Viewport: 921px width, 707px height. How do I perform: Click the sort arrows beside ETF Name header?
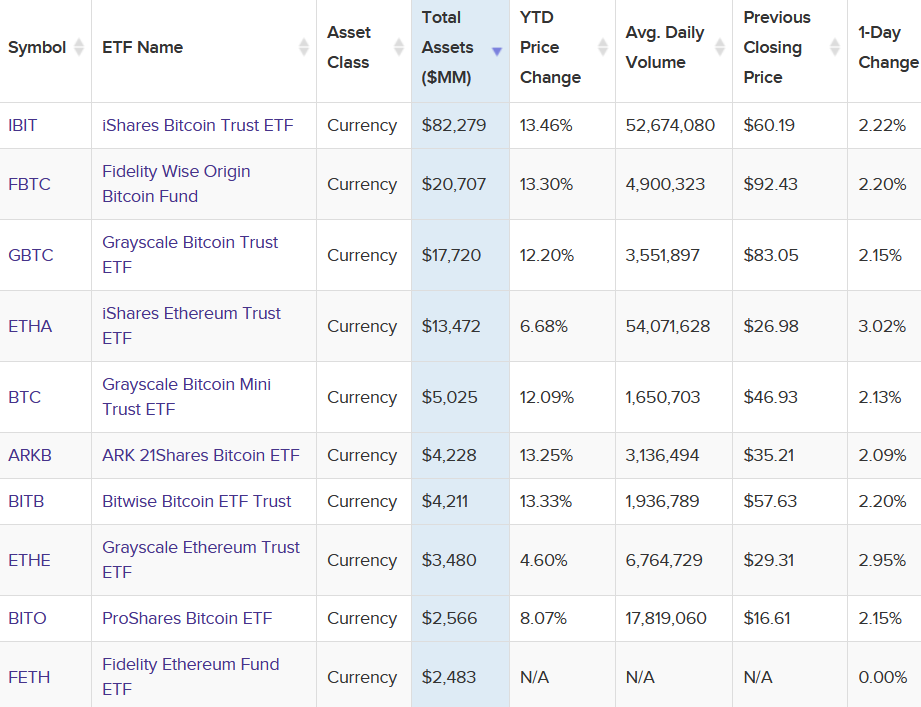pos(304,47)
